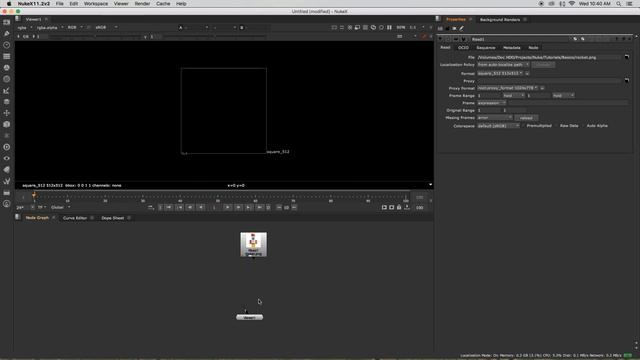Open the Render menu
The width and height of the screenshot is (640, 360).
click(x=142, y=4)
